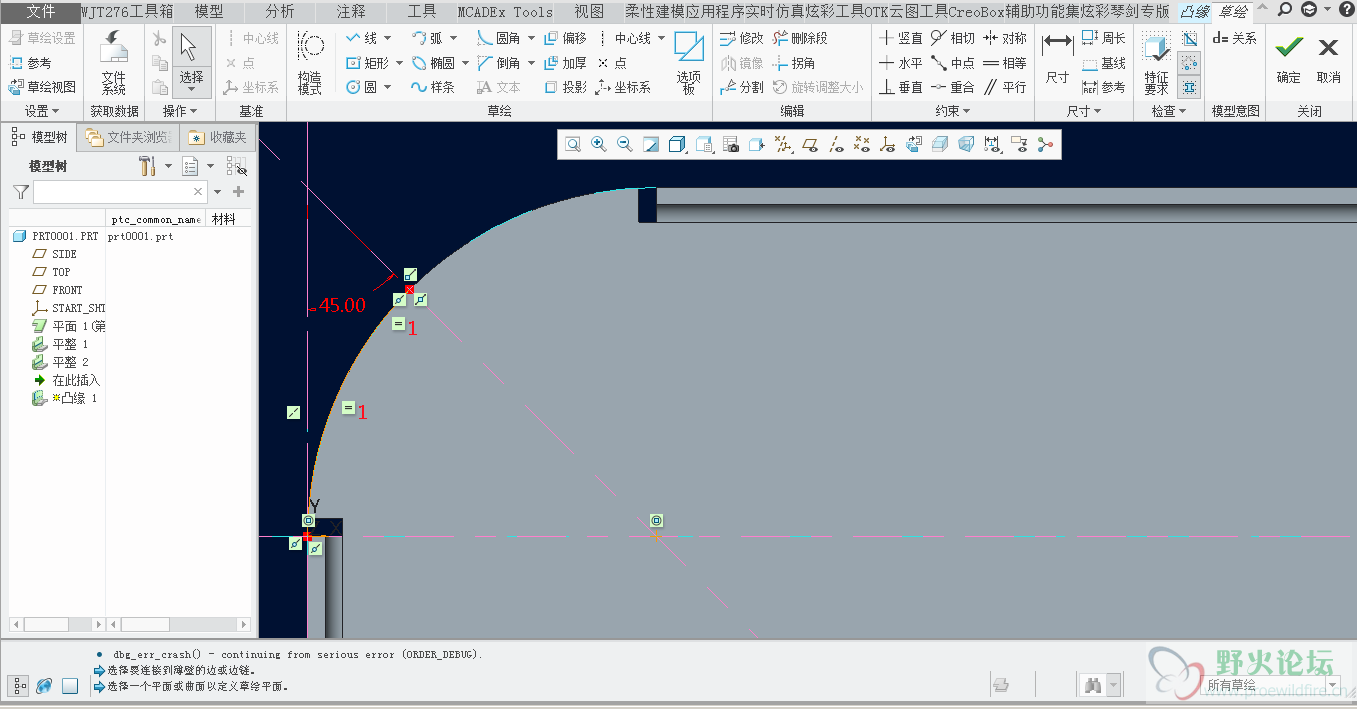Screen dimensions: 1357x709
Task: Click the Modify (修改) edit tool
Action: [x=742, y=38]
